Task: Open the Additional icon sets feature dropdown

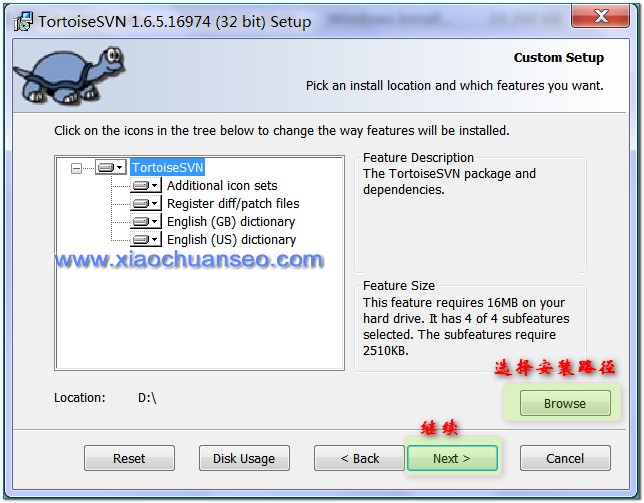Action: (146, 186)
